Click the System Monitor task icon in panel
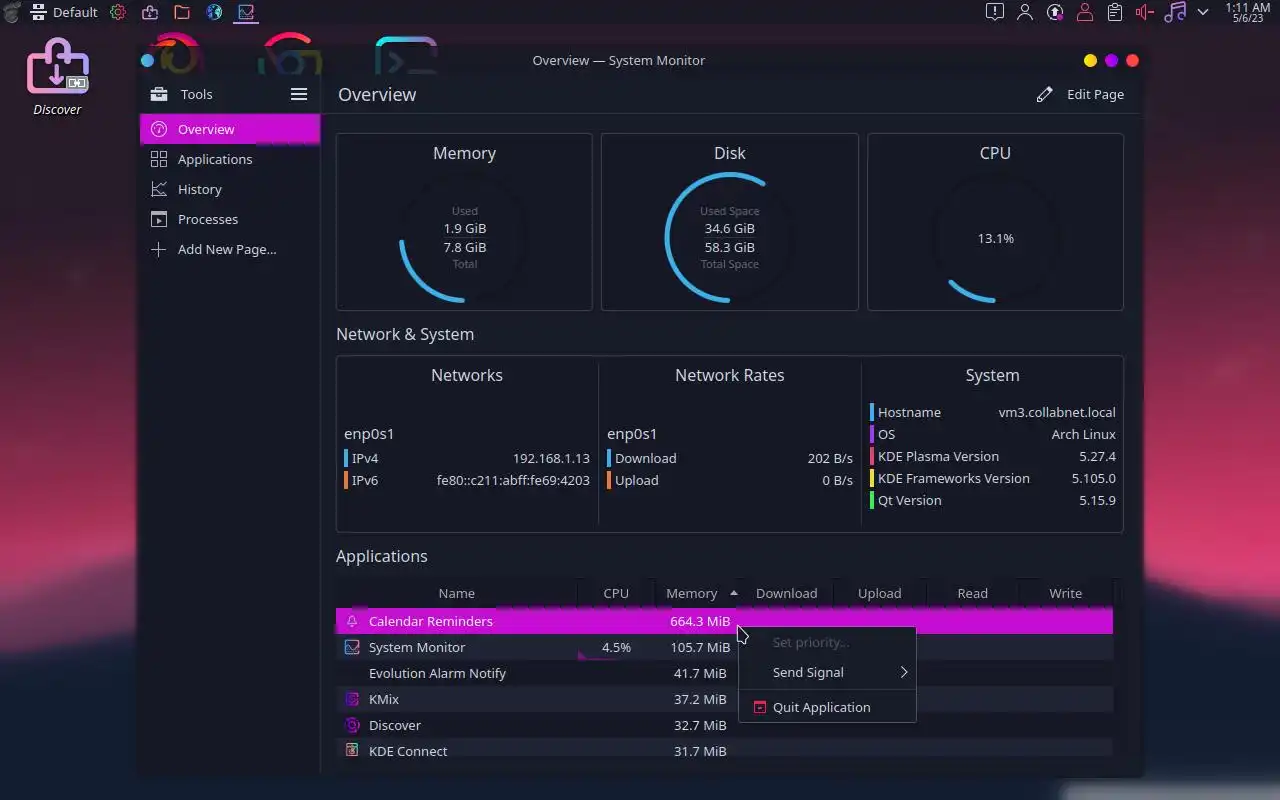This screenshot has width=1280, height=800. [246, 12]
